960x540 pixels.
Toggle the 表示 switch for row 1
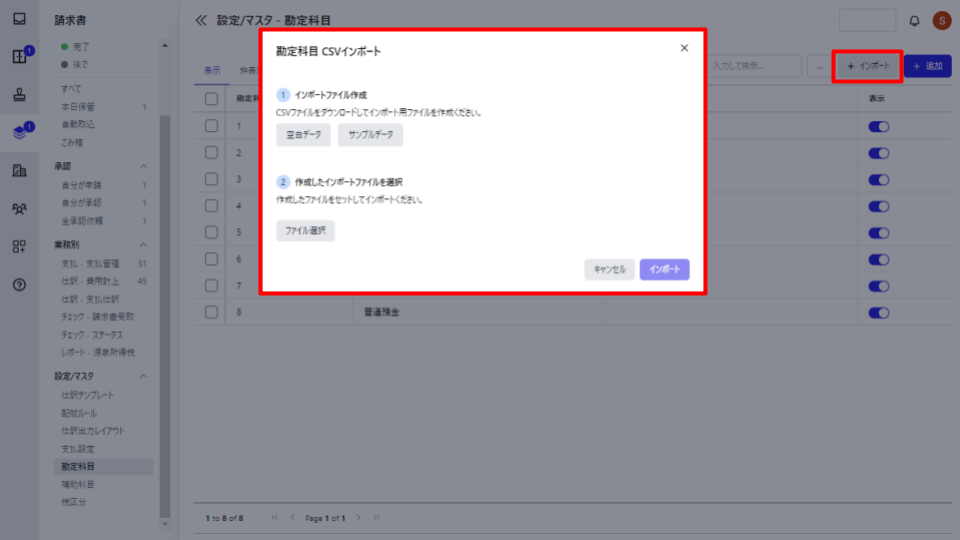tap(879, 127)
